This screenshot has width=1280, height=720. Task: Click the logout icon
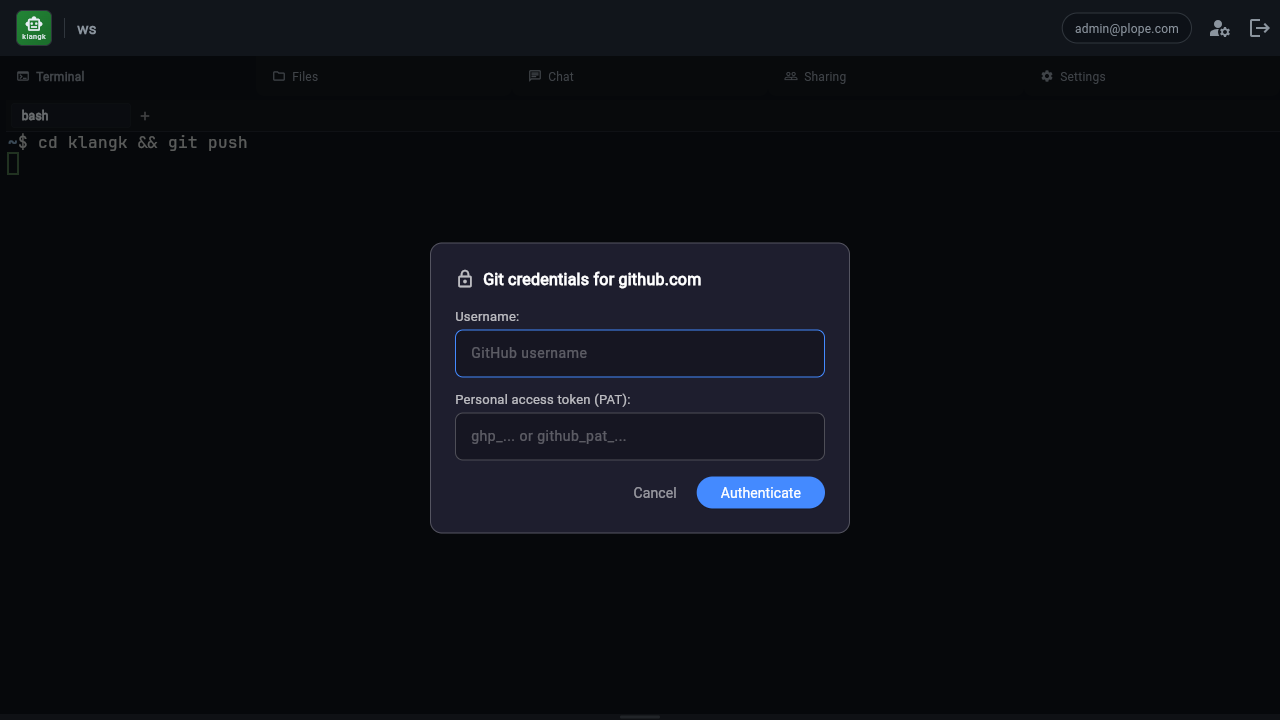coord(1260,28)
